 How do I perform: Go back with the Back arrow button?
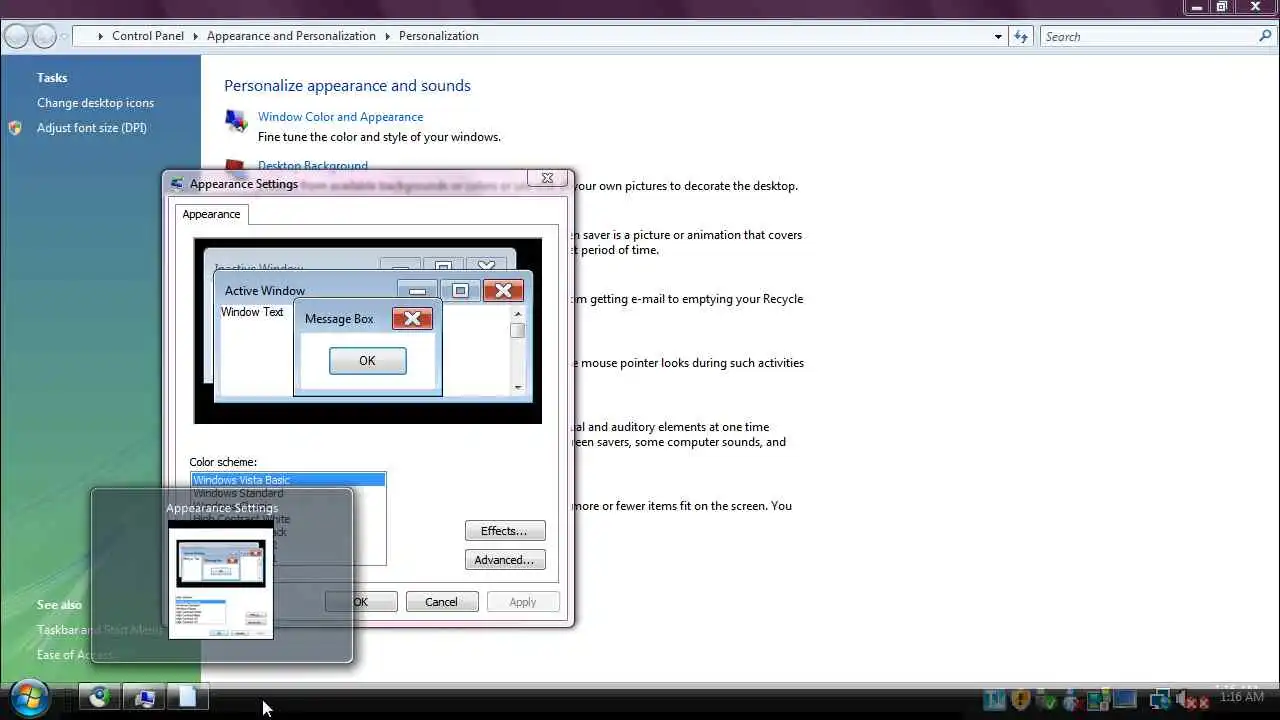point(17,37)
